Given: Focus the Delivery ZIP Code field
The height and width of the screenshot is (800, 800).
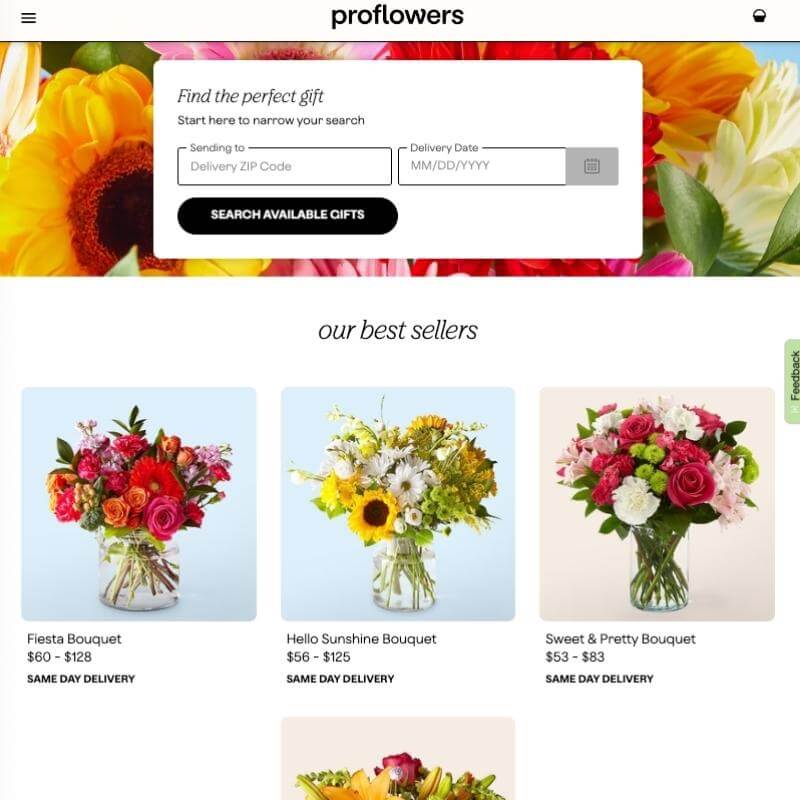Looking at the screenshot, I should click(x=284, y=166).
